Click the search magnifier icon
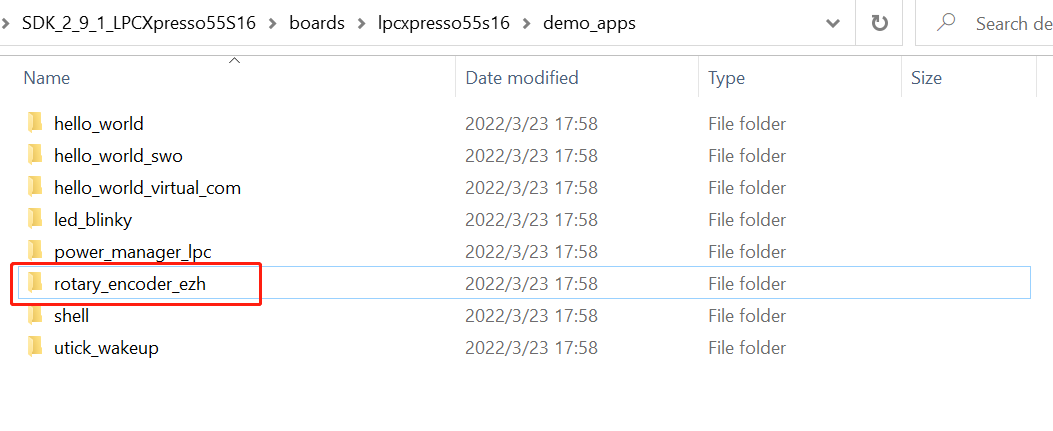Image resolution: width=1053 pixels, height=431 pixels. 946,23
